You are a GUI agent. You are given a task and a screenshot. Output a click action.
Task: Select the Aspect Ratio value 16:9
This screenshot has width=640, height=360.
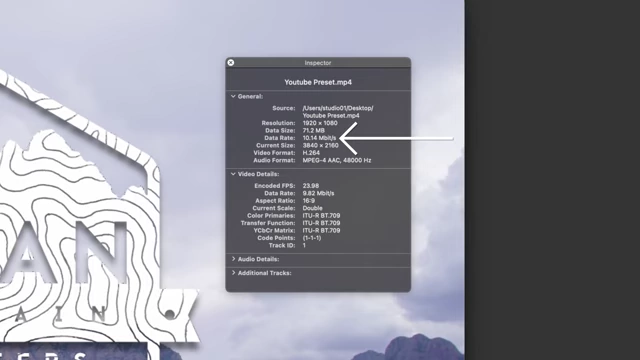point(308,201)
